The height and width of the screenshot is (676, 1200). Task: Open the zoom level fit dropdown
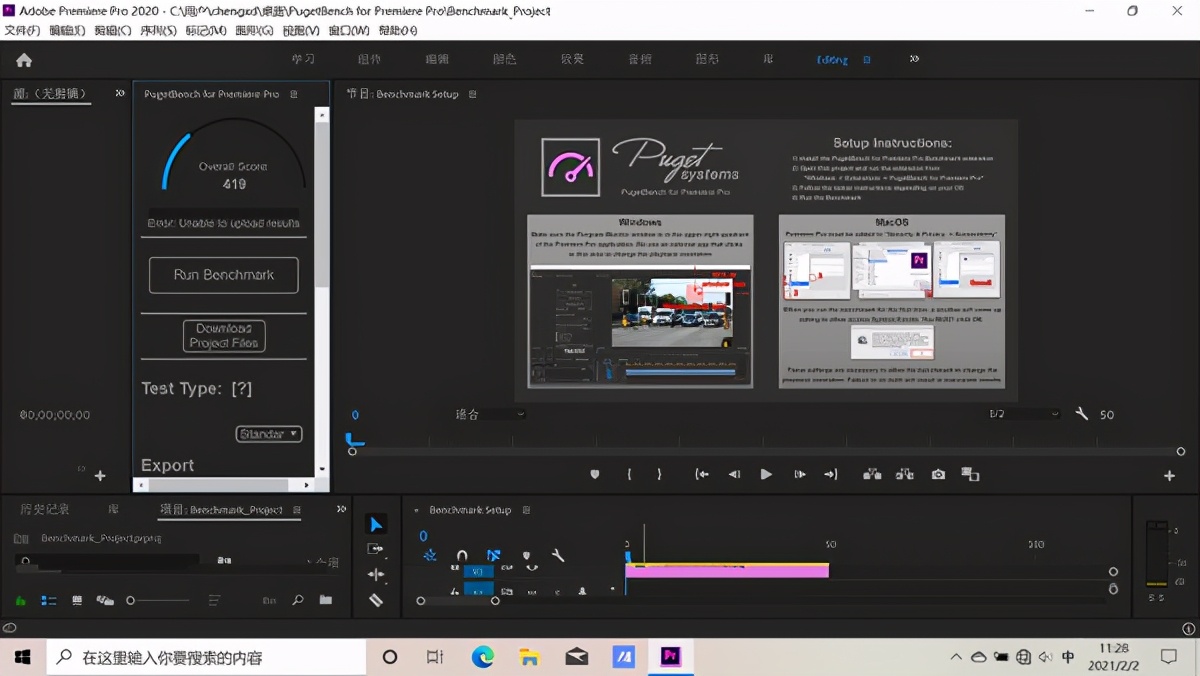pos(490,414)
